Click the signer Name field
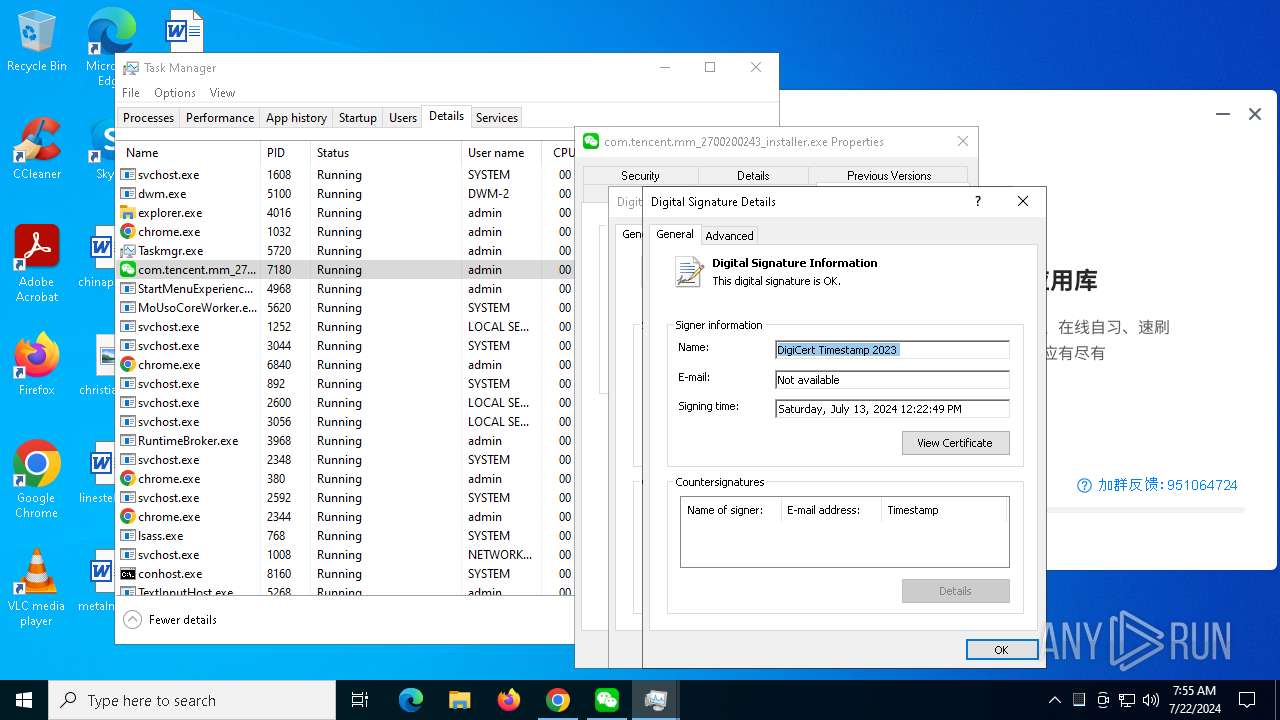Screen dimensions: 1280x720 [892, 350]
